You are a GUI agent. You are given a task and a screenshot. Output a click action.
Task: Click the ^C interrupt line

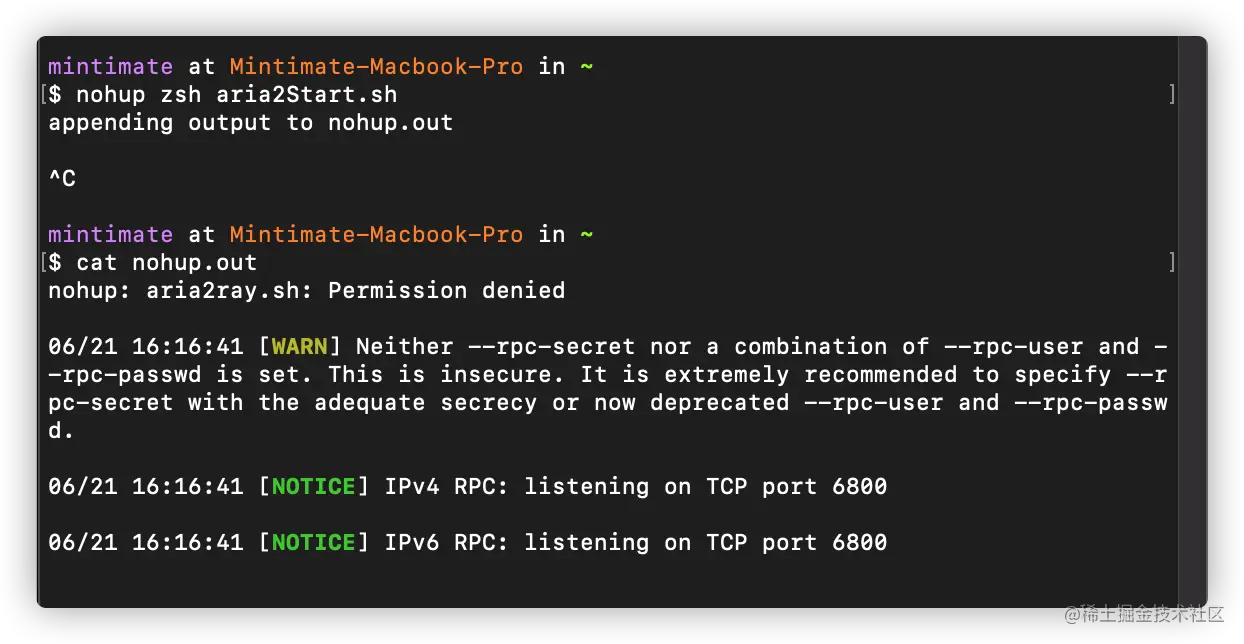tap(62, 179)
